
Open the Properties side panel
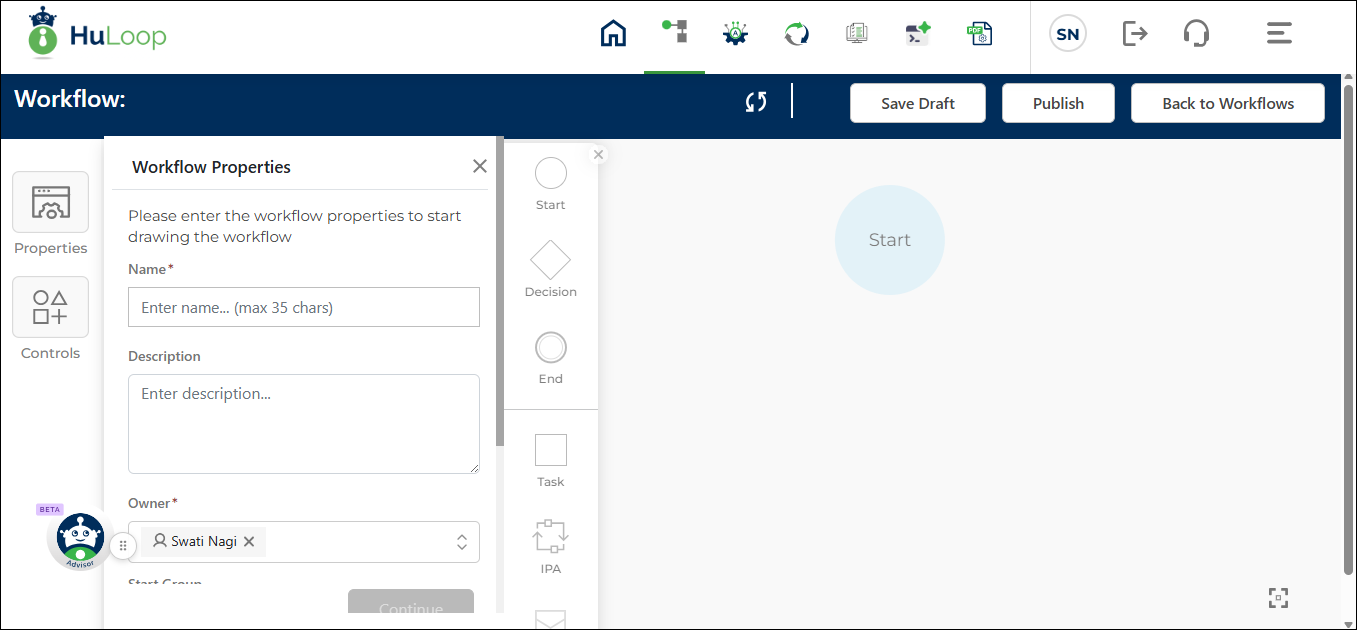50,202
